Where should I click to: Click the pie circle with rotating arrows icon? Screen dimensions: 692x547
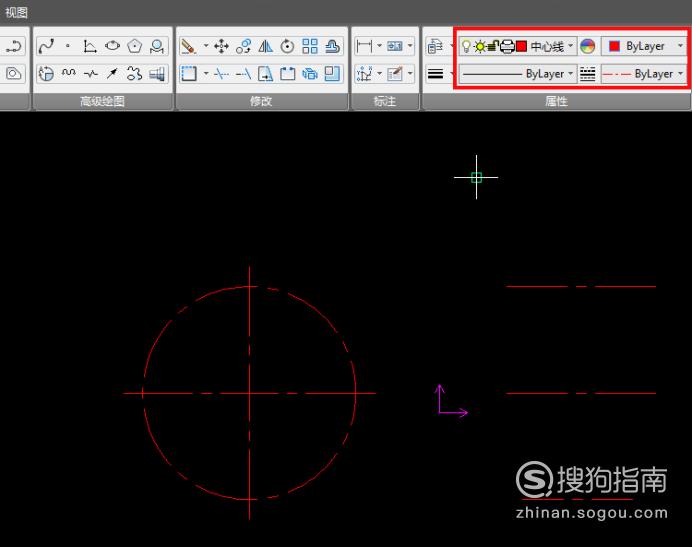46,73
